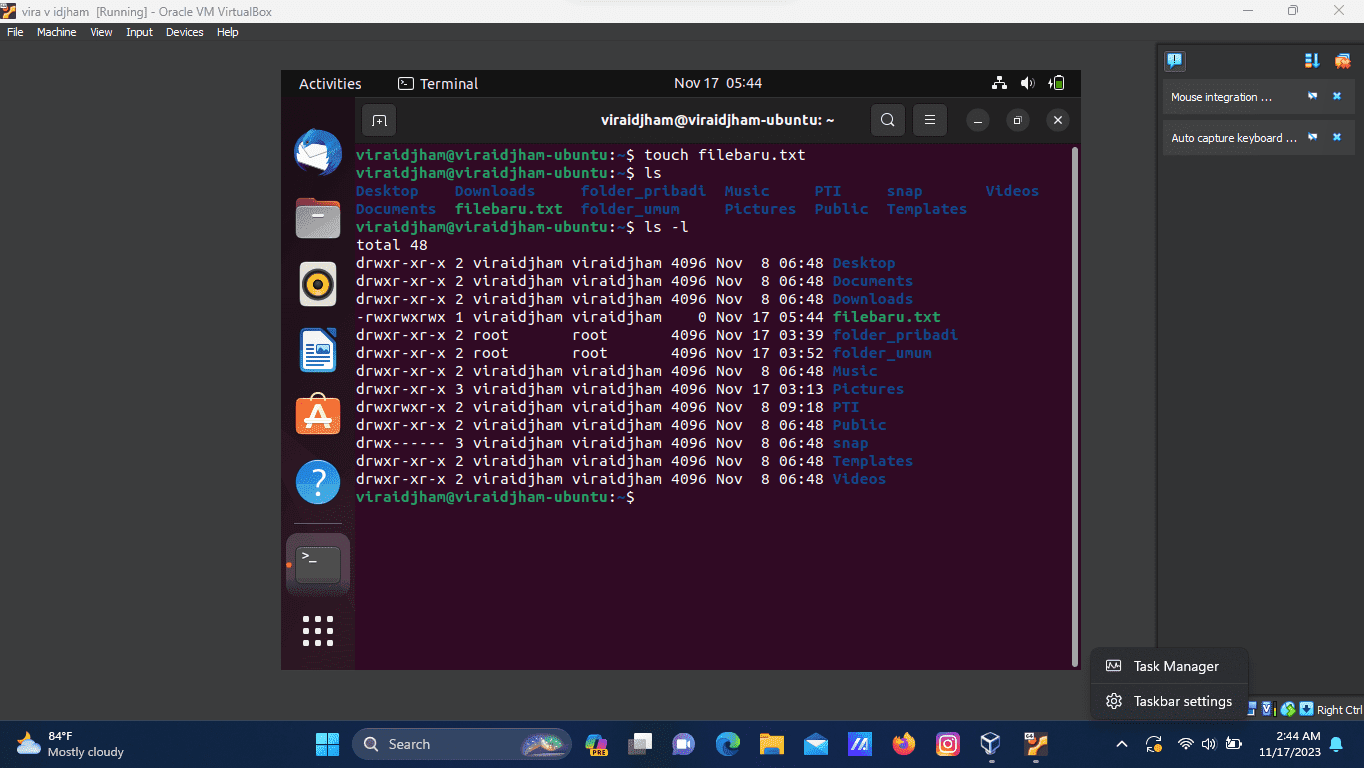This screenshot has height=768, width=1364.
Task: Open VirtualBox File menu
Action: pyautogui.click(x=15, y=32)
